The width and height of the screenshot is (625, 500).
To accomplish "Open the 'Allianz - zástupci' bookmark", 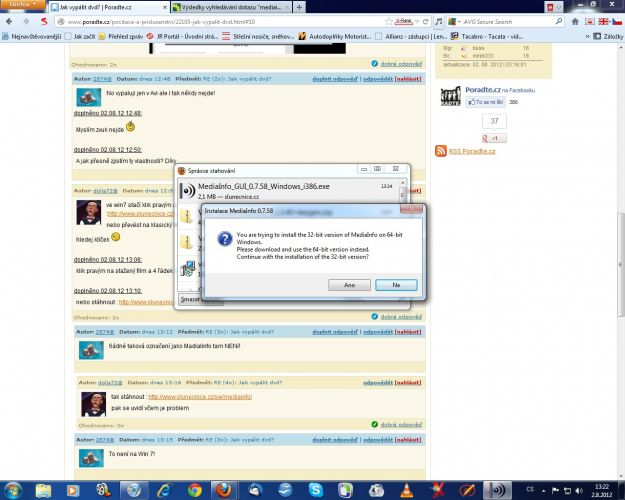I will click(411, 36).
